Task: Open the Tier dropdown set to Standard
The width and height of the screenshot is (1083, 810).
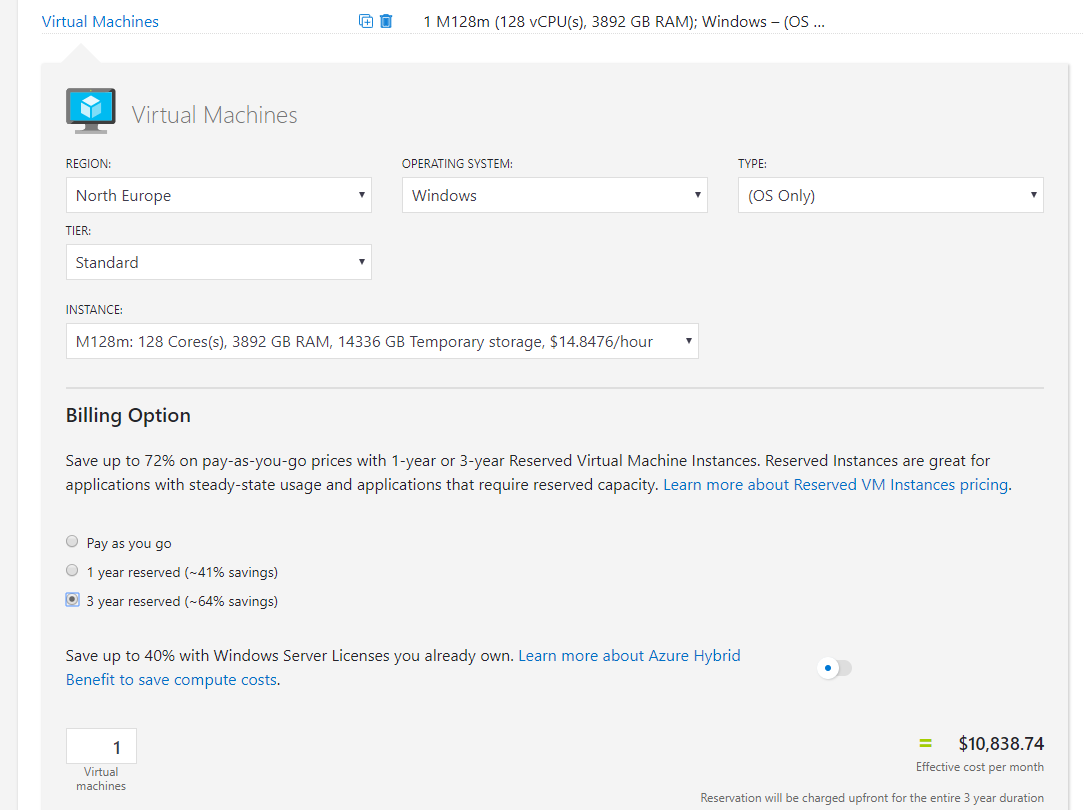Action: point(218,263)
